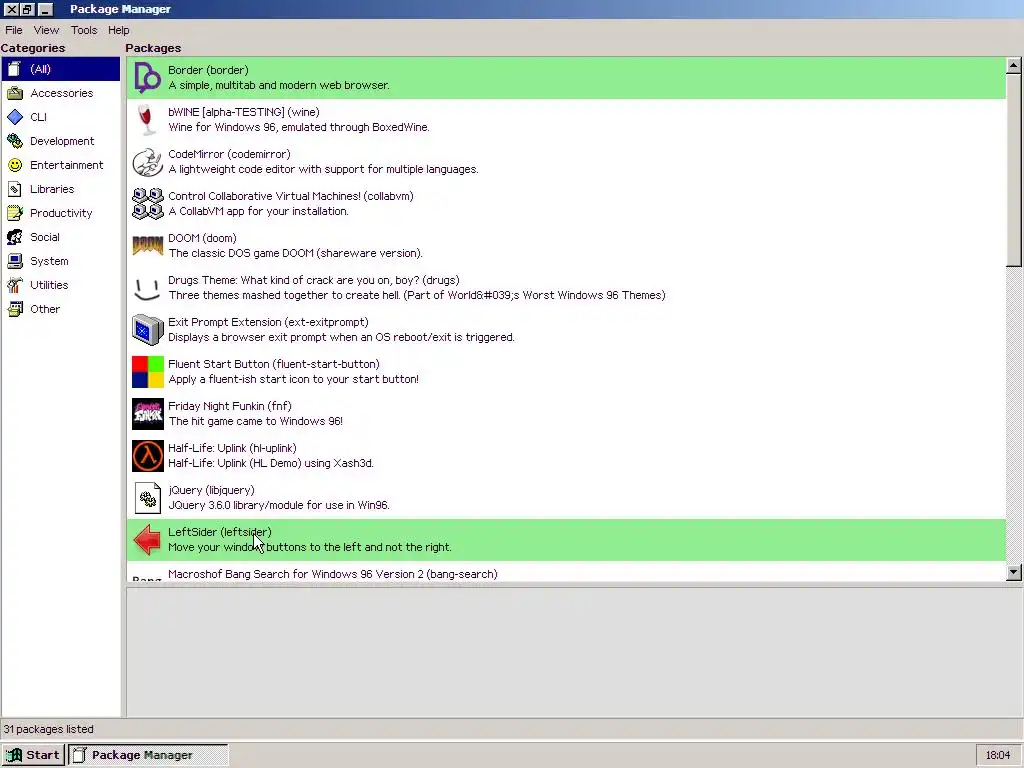
Task: Click the Package Manager taskbar button
Action: coord(148,755)
